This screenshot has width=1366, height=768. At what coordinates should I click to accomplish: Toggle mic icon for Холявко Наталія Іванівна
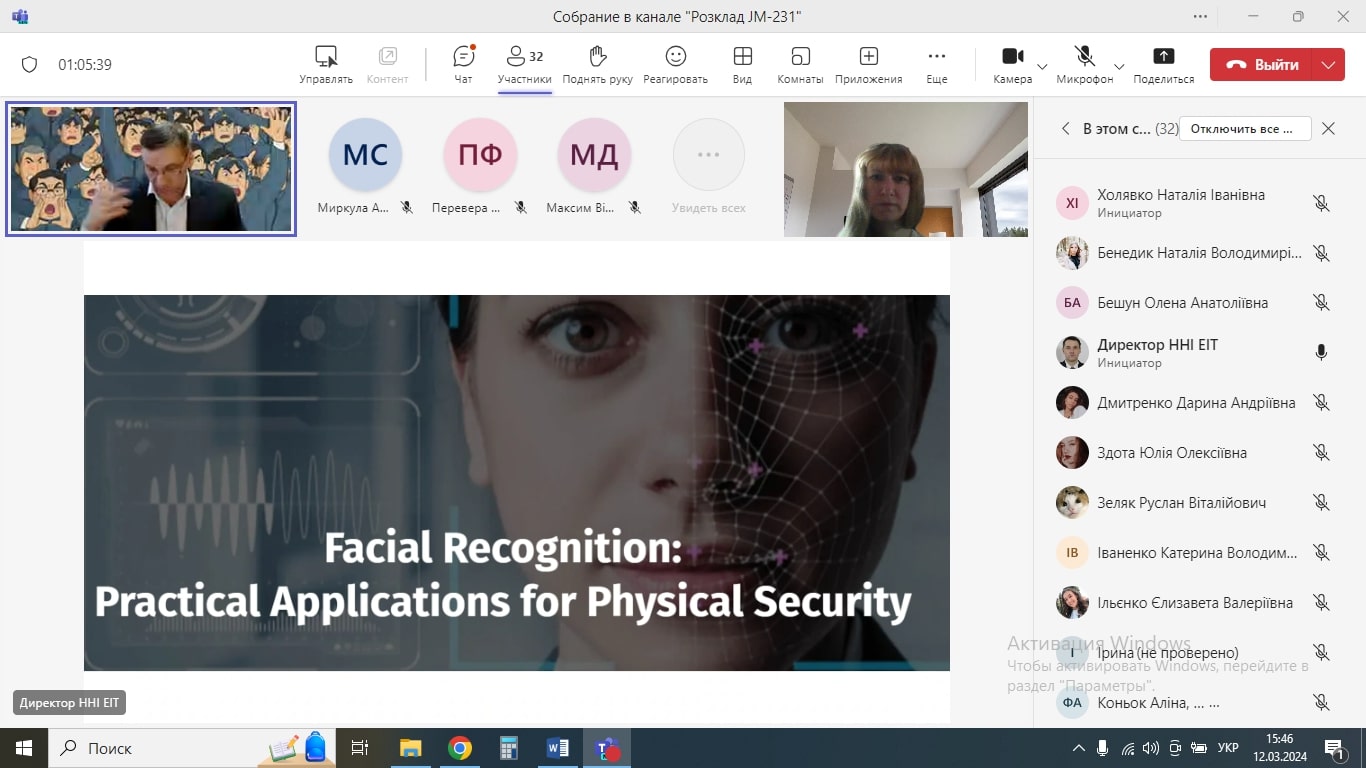[1321, 204]
